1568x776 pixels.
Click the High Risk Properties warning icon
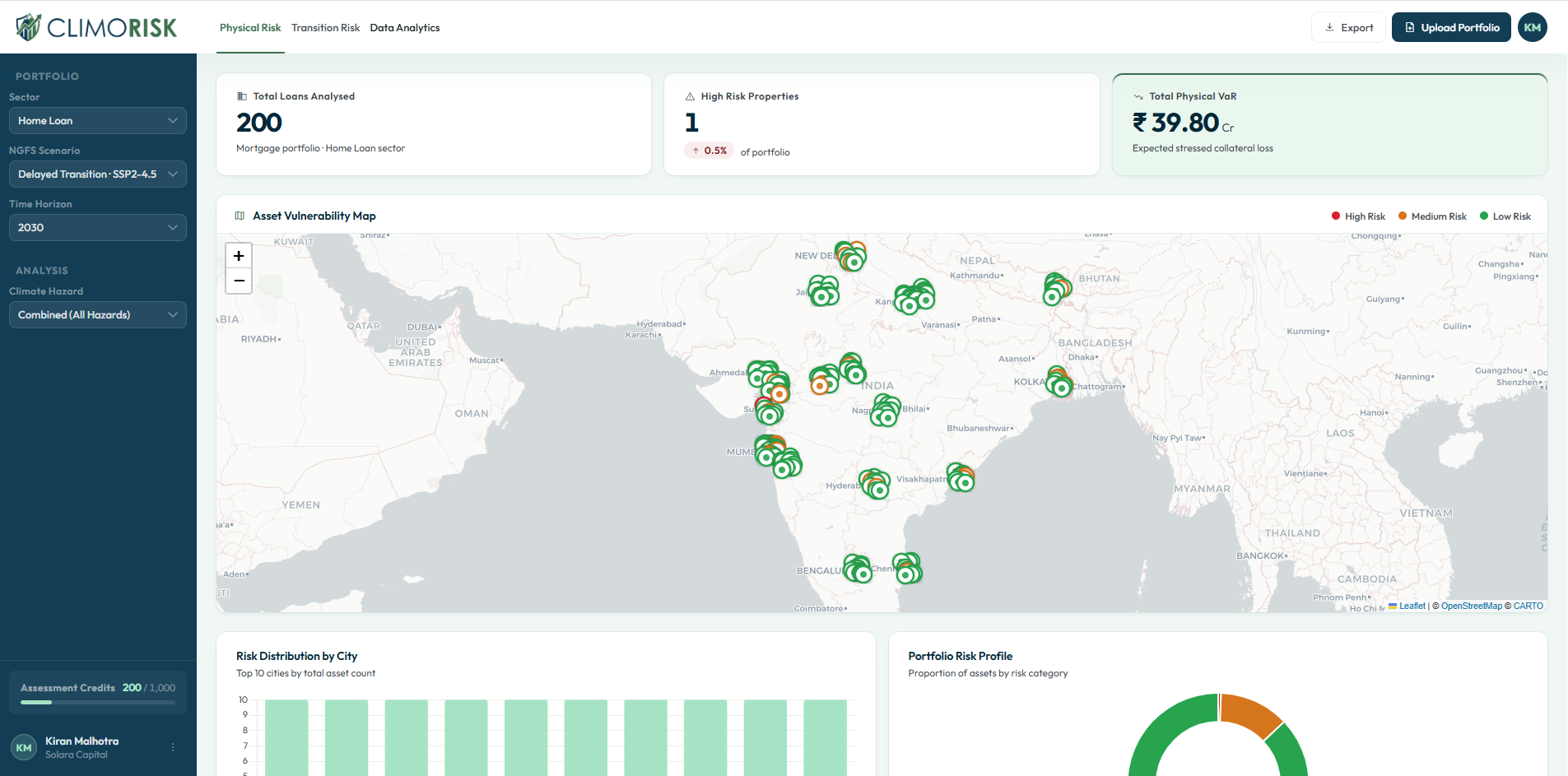point(690,96)
